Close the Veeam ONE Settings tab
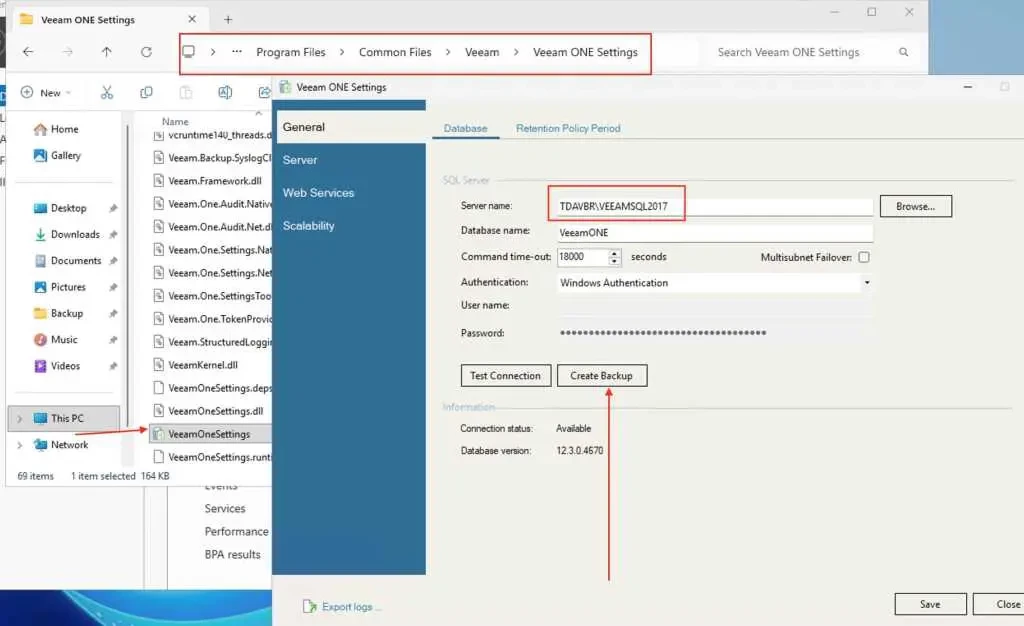Image resolution: width=1024 pixels, height=626 pixels. pos(192,20)
